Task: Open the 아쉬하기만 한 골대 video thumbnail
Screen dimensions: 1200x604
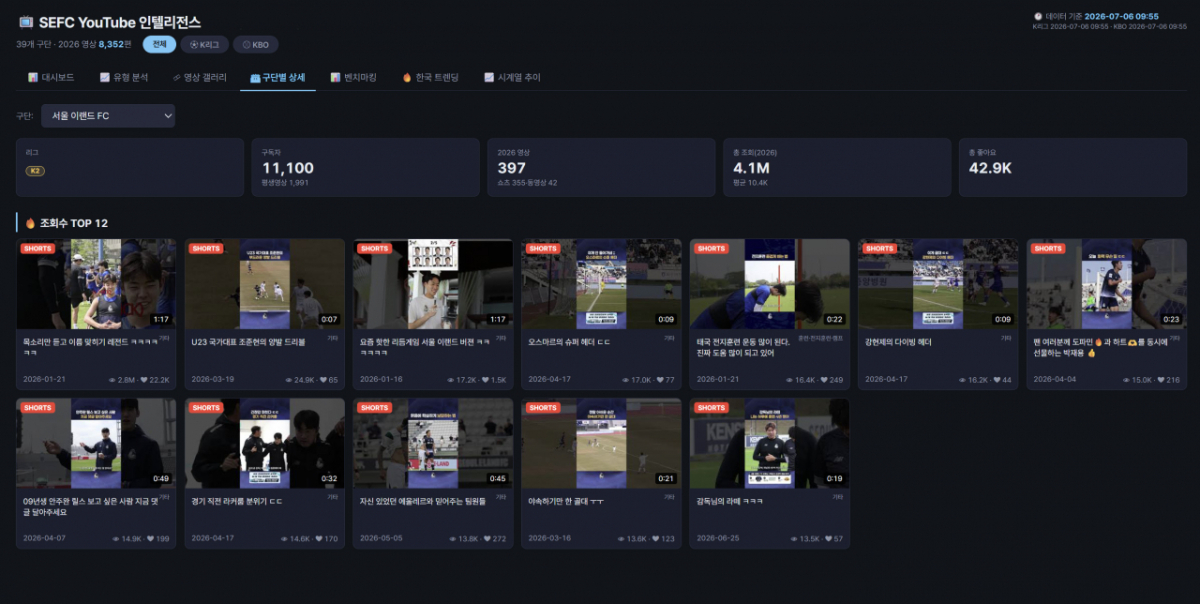Action: click(x=601, y=444)
